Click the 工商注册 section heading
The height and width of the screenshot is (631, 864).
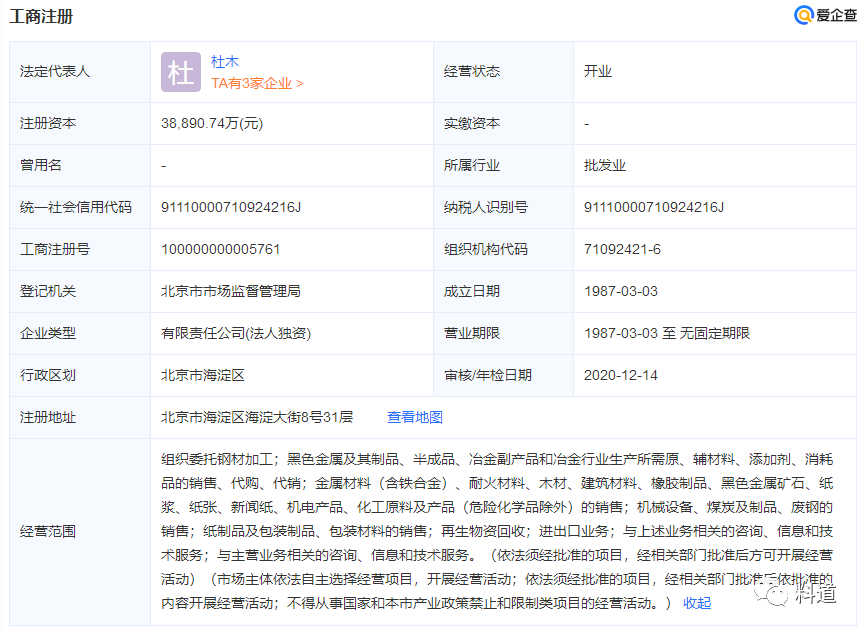(41, 16)
